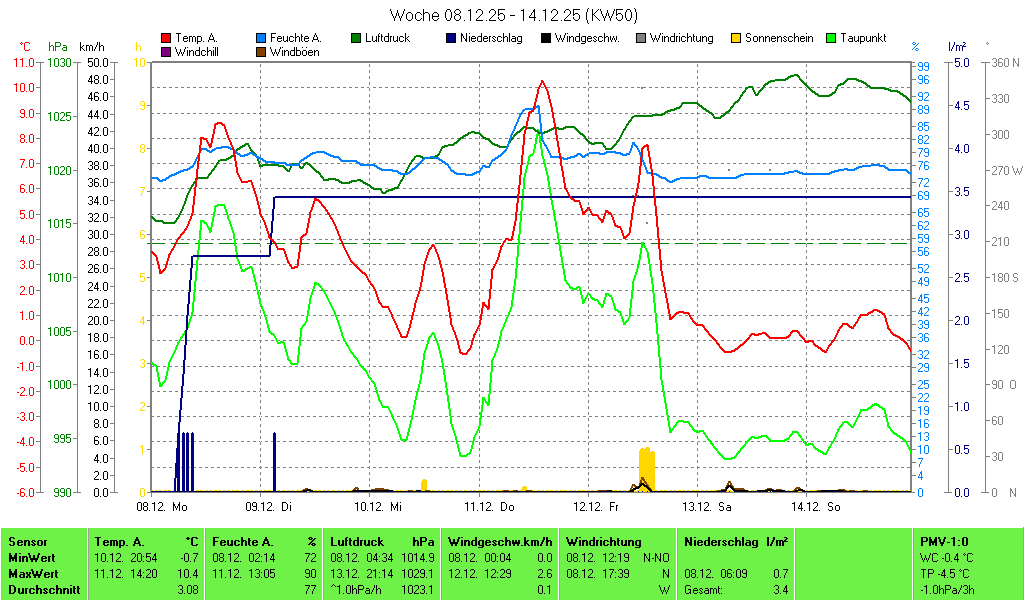1024x600 pixels.
Task: Click the Sensor header in the stats table
Action: (x=27, y=541)
